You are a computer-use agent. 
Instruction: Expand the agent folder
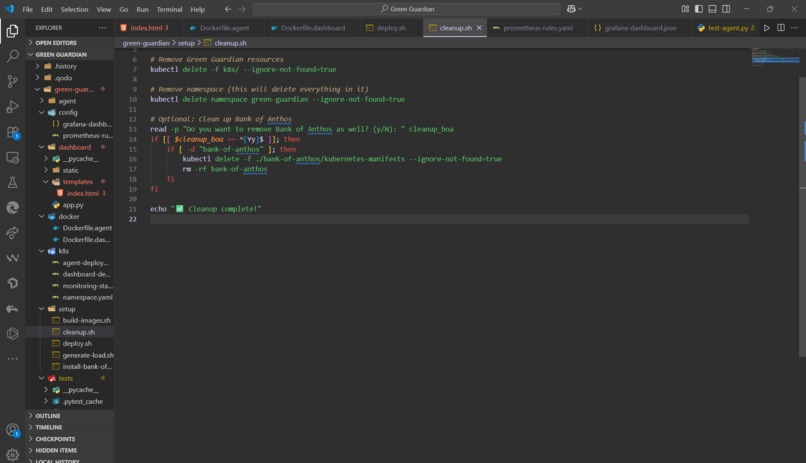pyautogui.click(x=69, y=101)
